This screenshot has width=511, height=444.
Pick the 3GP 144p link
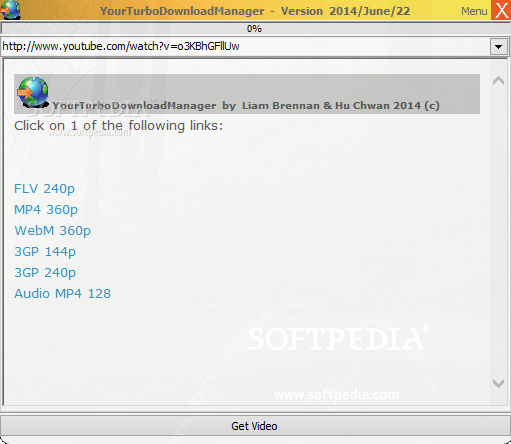pos(45,252)
